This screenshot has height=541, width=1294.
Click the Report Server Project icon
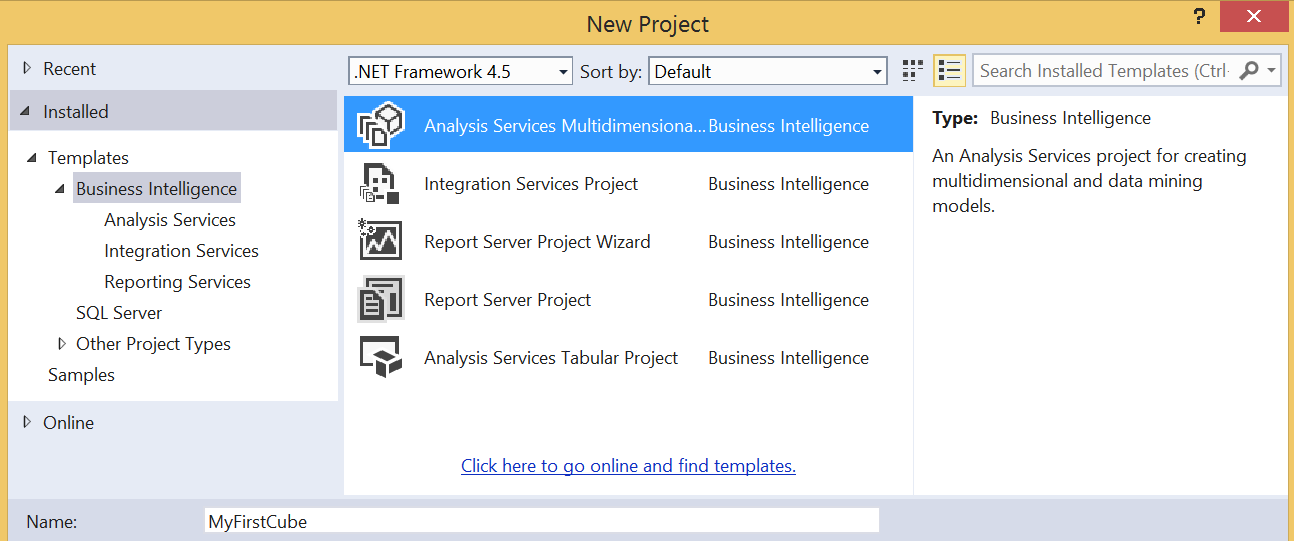(x=380, y=300)
